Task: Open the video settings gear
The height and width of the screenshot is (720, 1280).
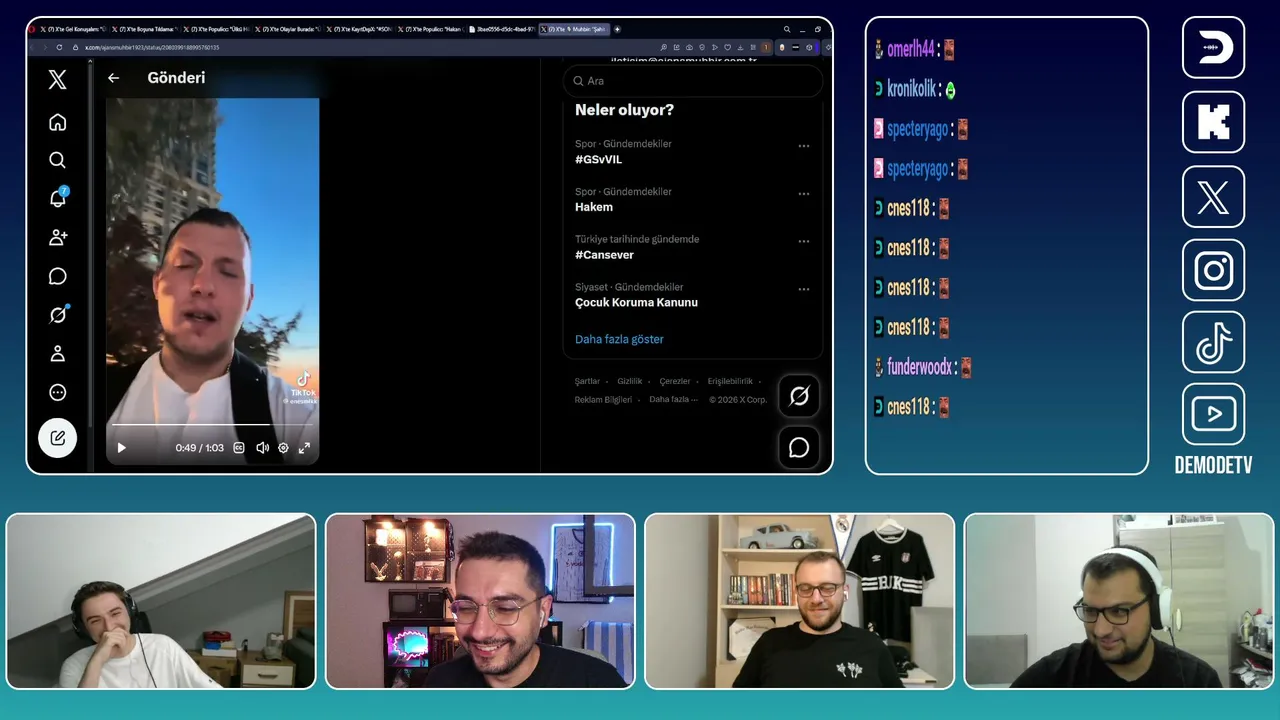Action: (x=283, y=448)
